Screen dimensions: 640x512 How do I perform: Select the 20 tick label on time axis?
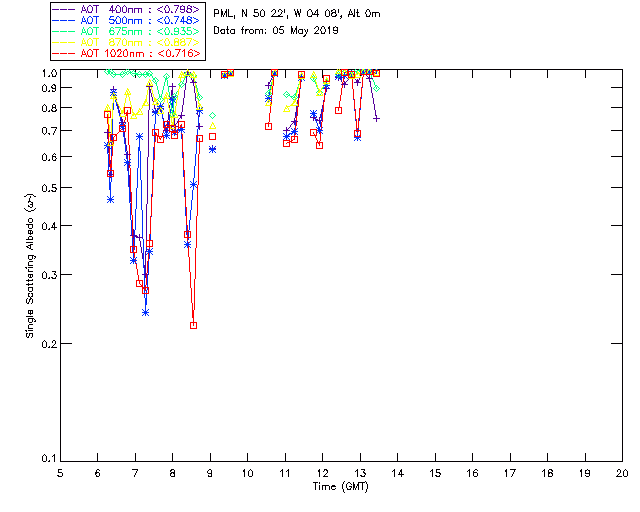[622, 472]
